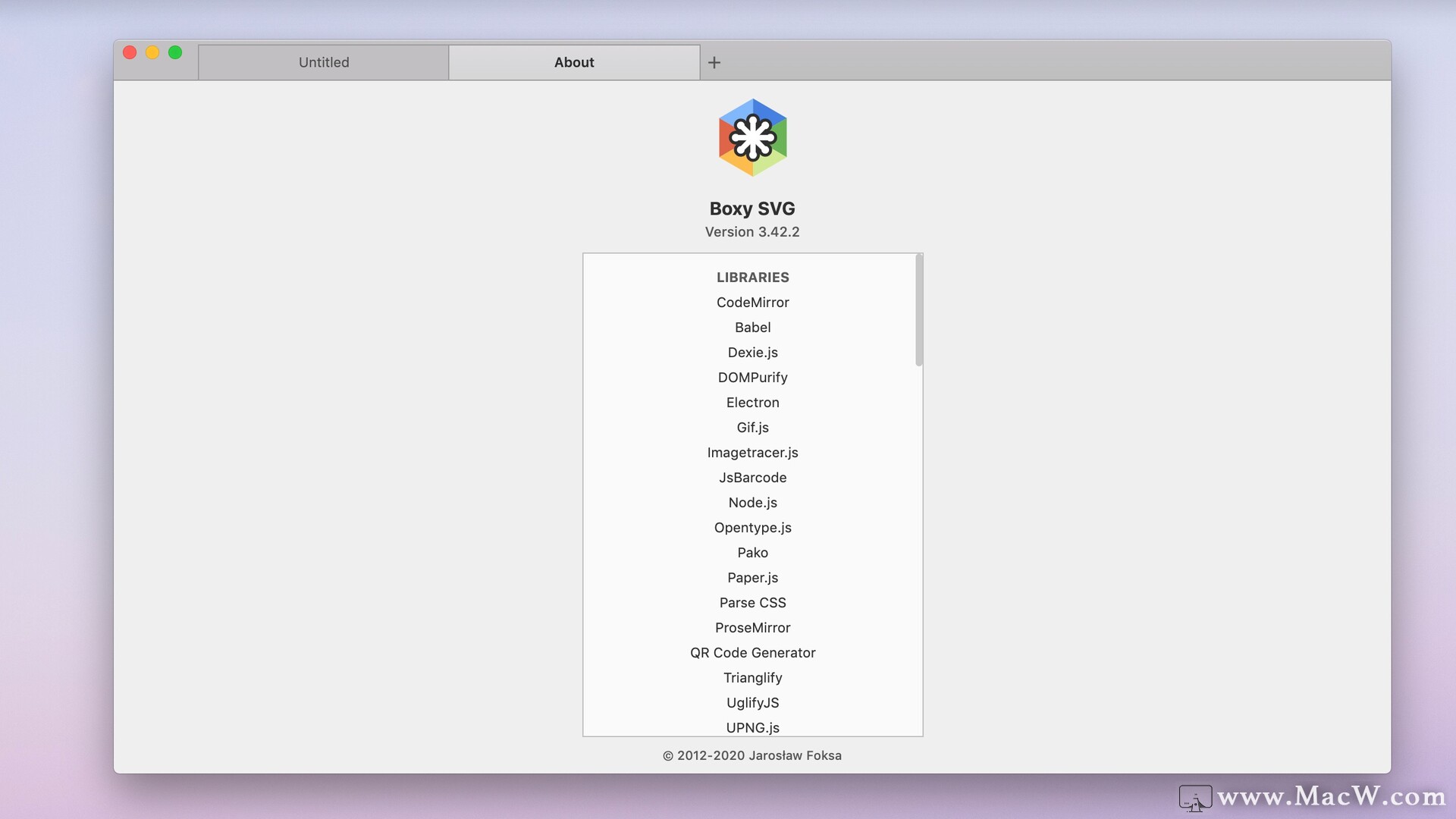The width and height of the screenshot is (1456, 819).
Task: Click the LIBRARIES heading
Action: click(x=753, y=278)
